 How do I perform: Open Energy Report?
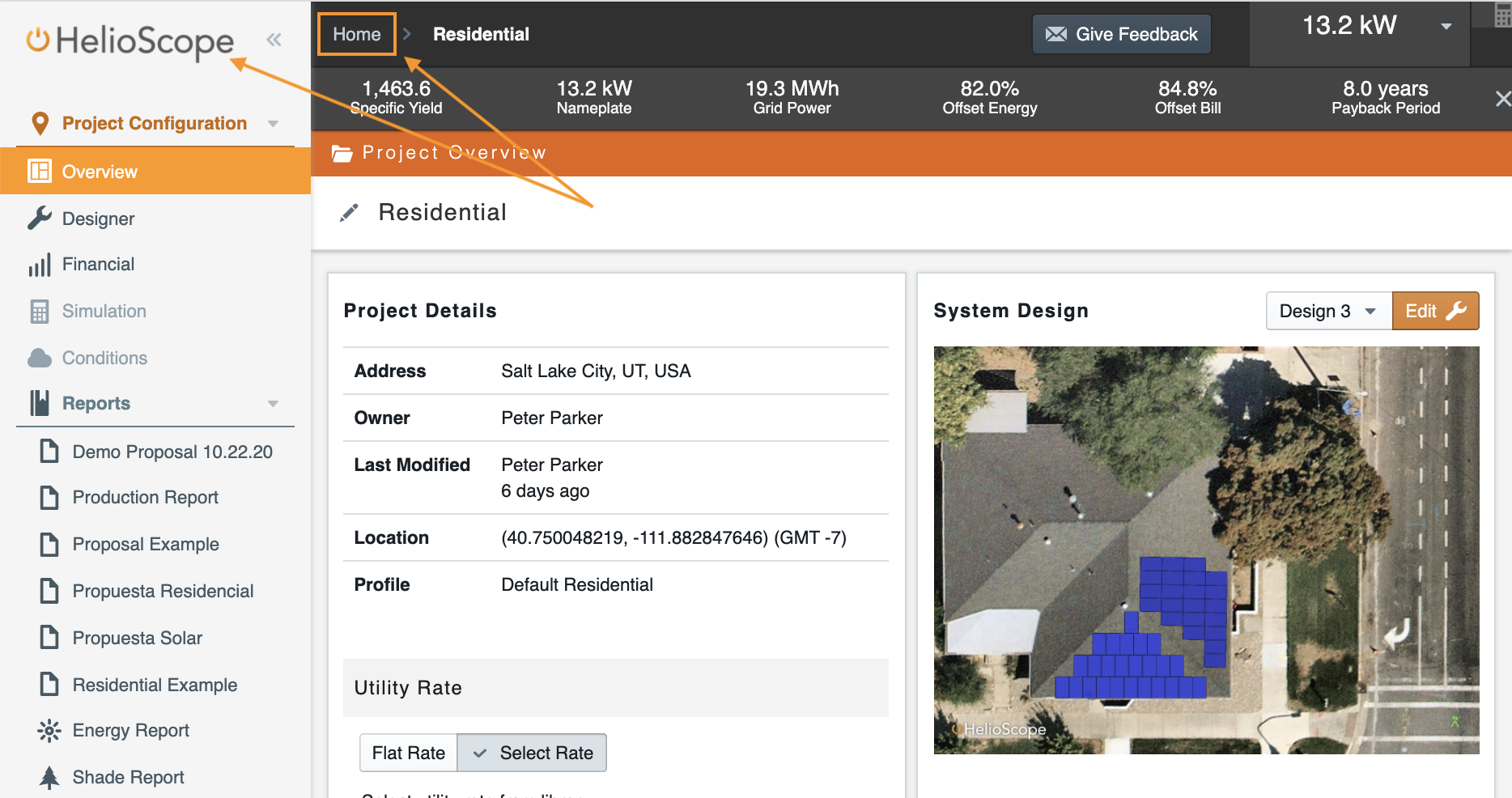coord(131,731)
